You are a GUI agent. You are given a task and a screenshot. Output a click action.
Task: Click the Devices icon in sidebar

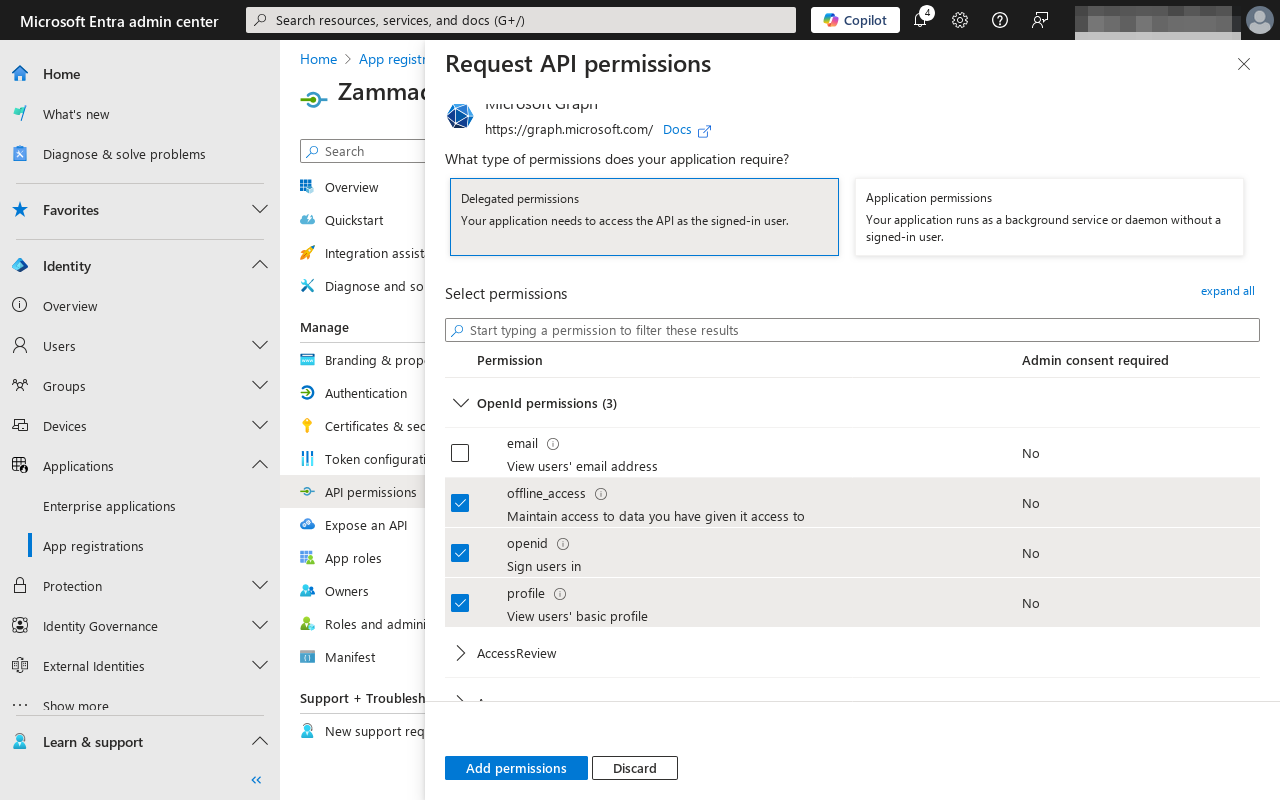coord(20,426)
